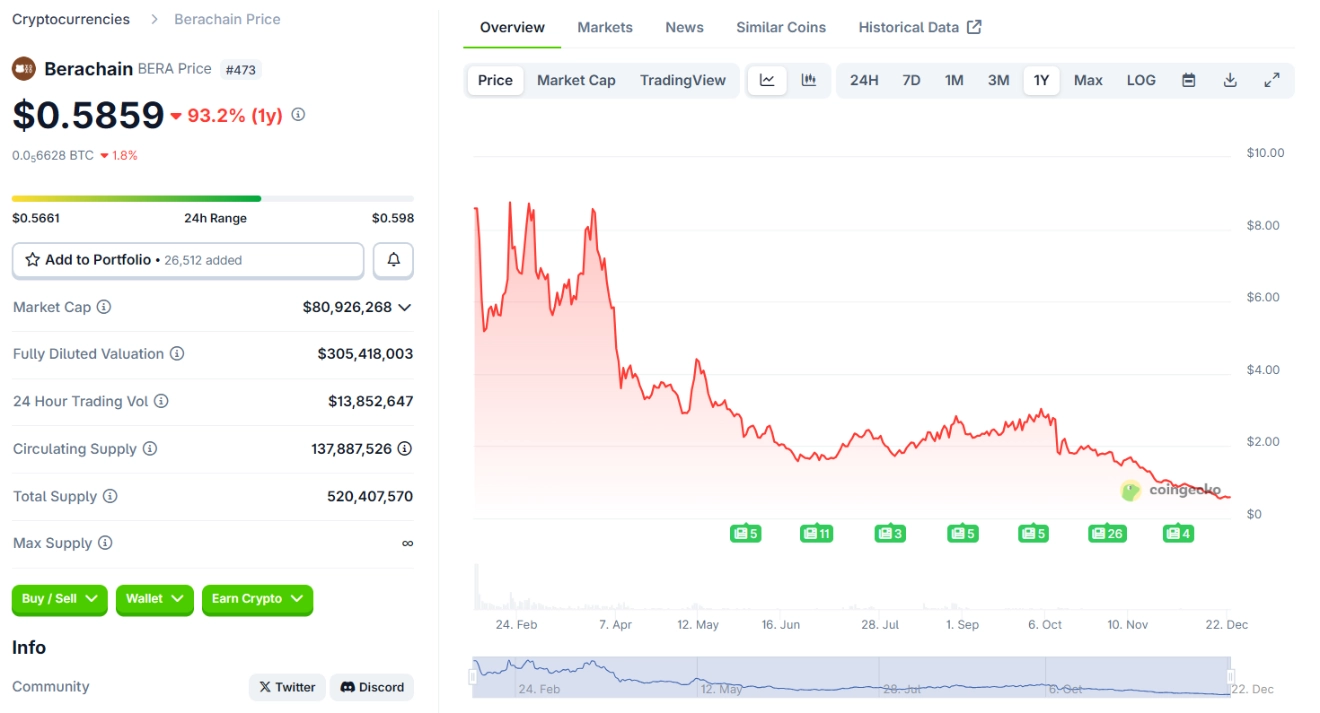
Task: Click the price alert bell icon
Action: 392,260
